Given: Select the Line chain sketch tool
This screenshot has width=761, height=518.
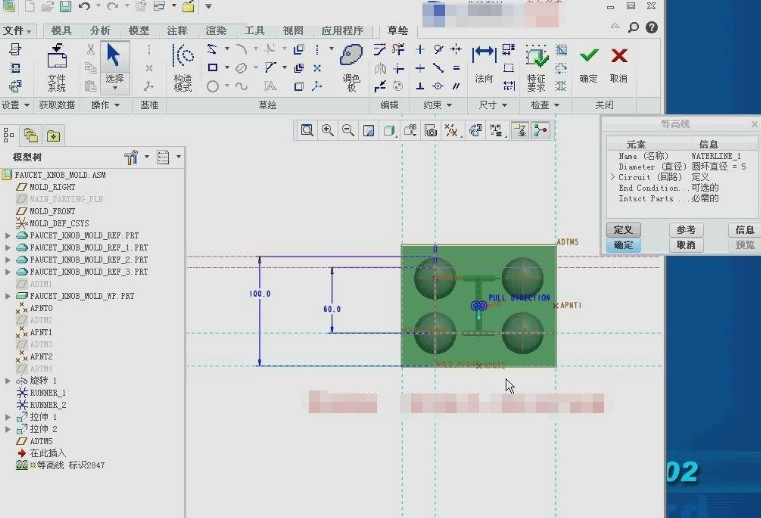Looking at the screenshot, I should coord(212,49).
